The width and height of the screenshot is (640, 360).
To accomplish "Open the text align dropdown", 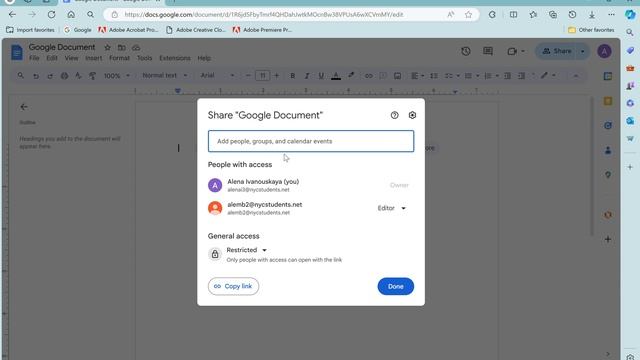I will click(x=417, y=76).
